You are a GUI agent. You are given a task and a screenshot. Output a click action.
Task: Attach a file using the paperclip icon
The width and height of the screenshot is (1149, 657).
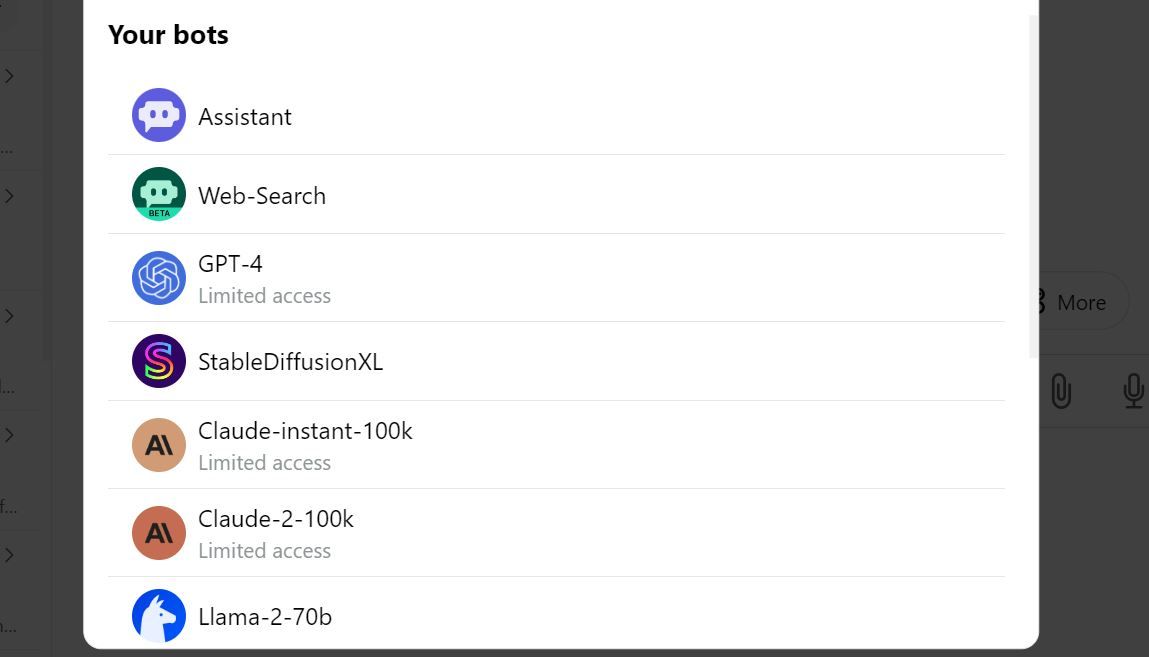1063,392
